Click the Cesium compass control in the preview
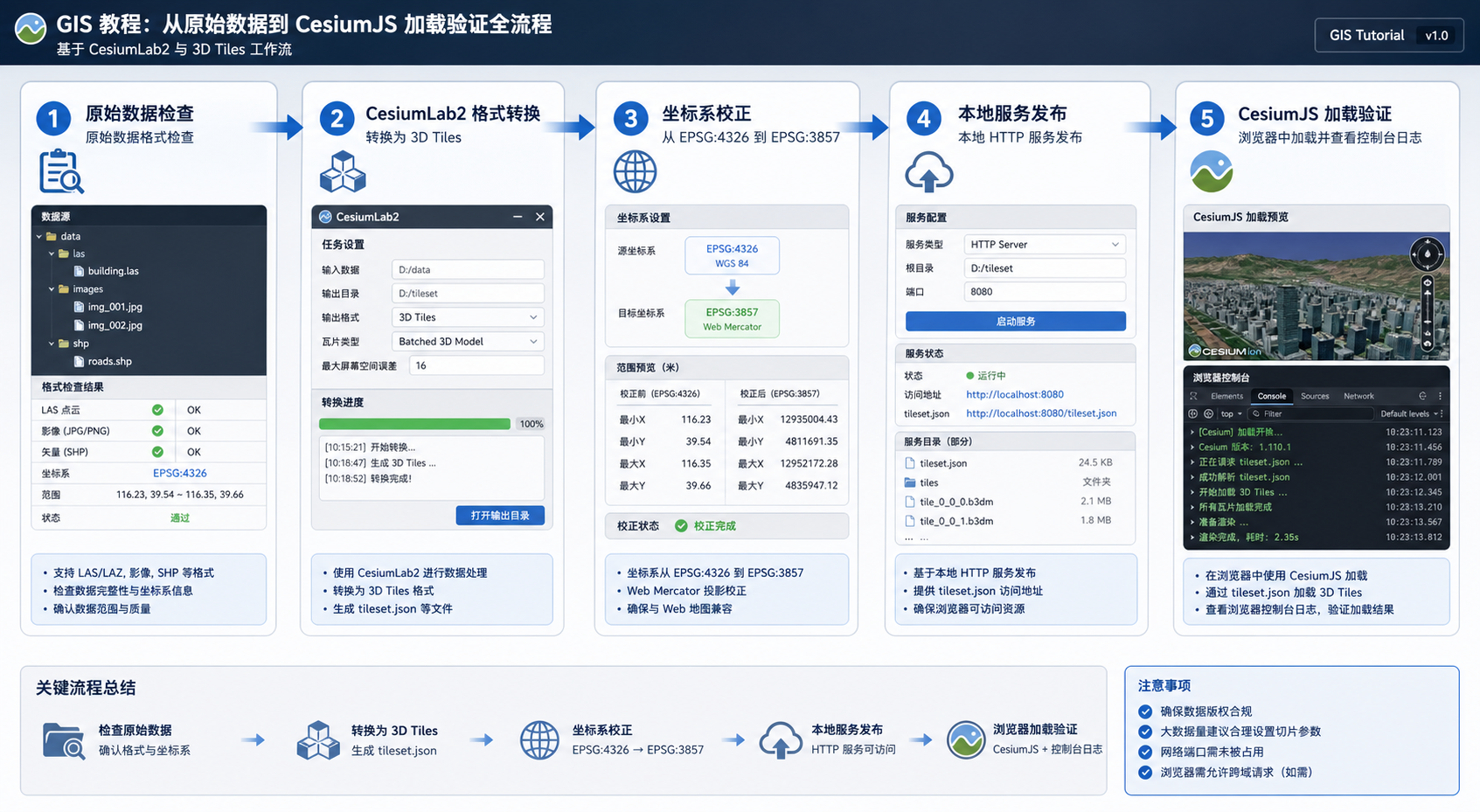The width and height of the screenshot is (1480, 812). (1427, 254)
